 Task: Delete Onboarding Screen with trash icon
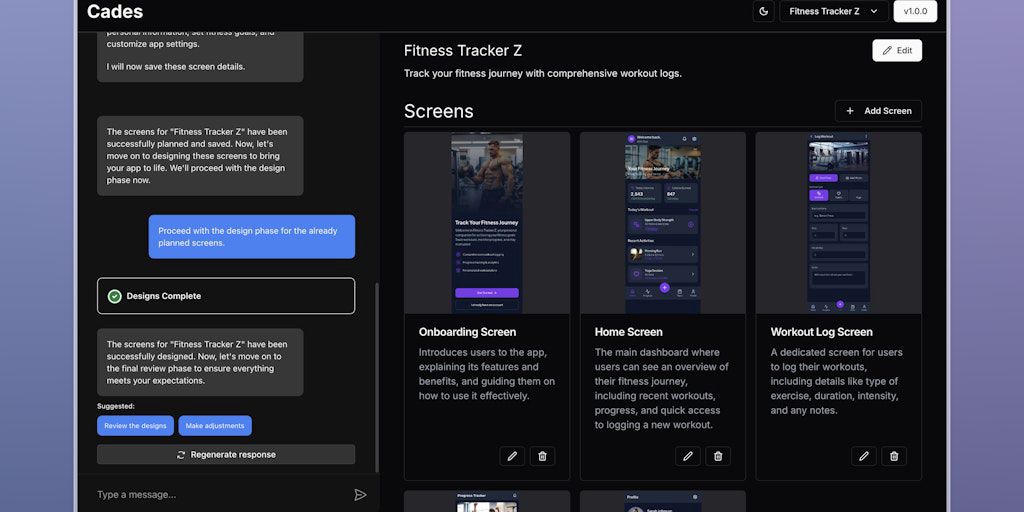point(542,456)
